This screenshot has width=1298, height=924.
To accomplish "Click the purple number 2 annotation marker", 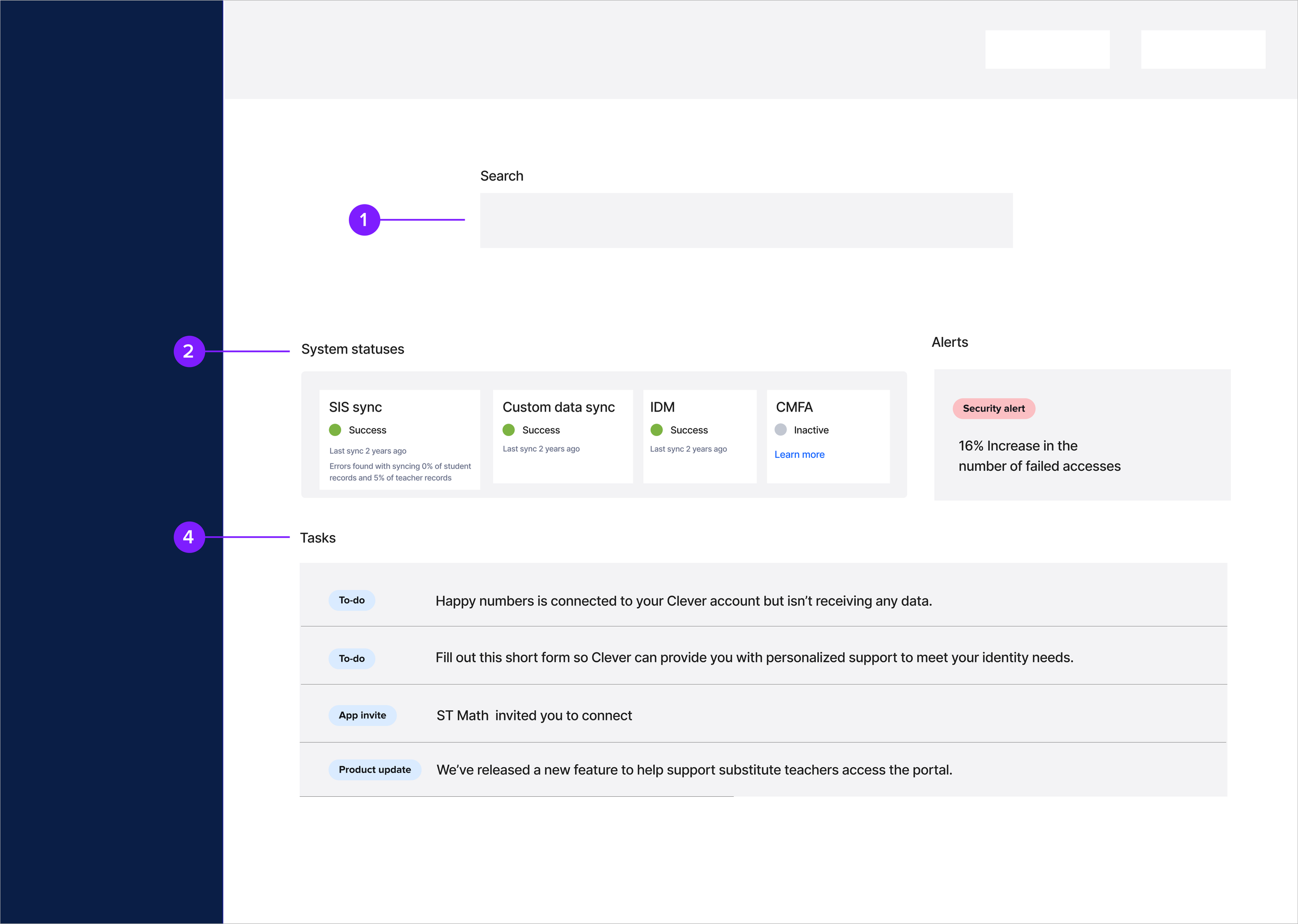I will pyautogui.click(x=189, y=351).
